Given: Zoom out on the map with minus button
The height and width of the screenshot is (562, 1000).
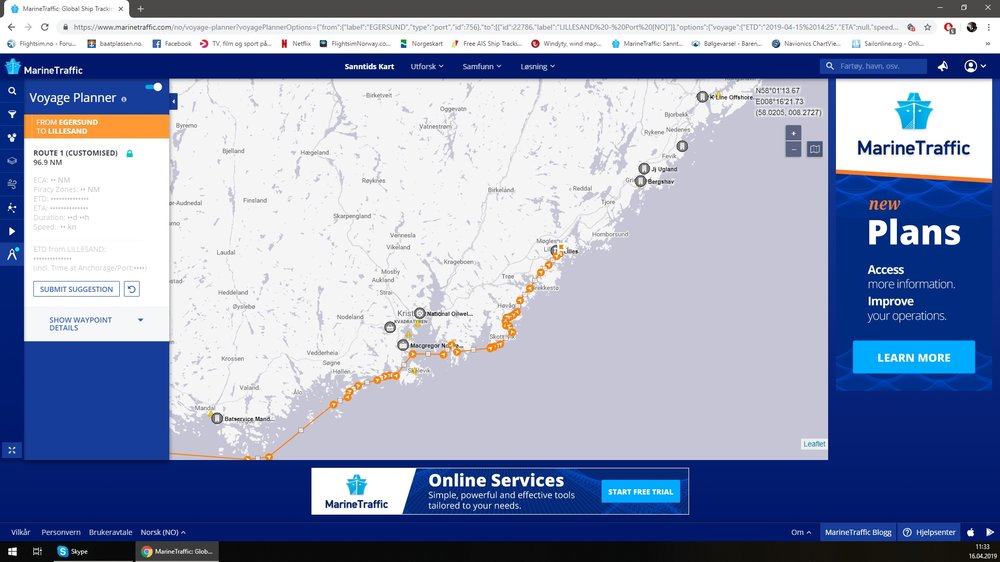Looking at the screenshot, I should coord(793,149).
